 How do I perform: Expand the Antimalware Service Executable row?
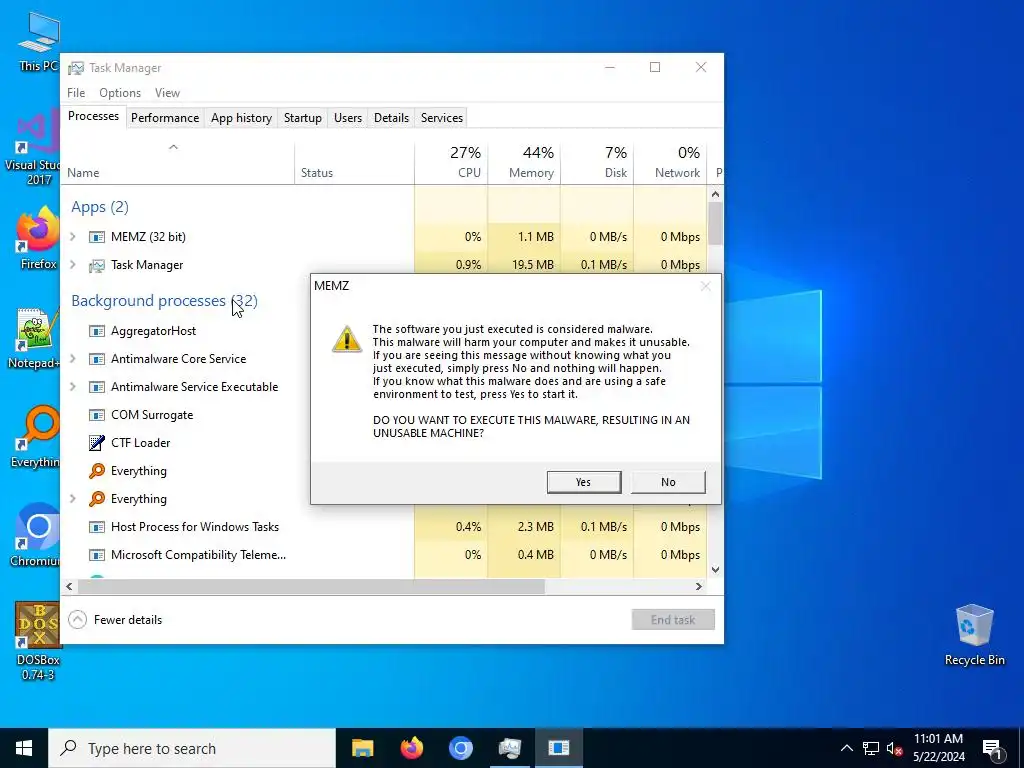[x=73, y=387]
